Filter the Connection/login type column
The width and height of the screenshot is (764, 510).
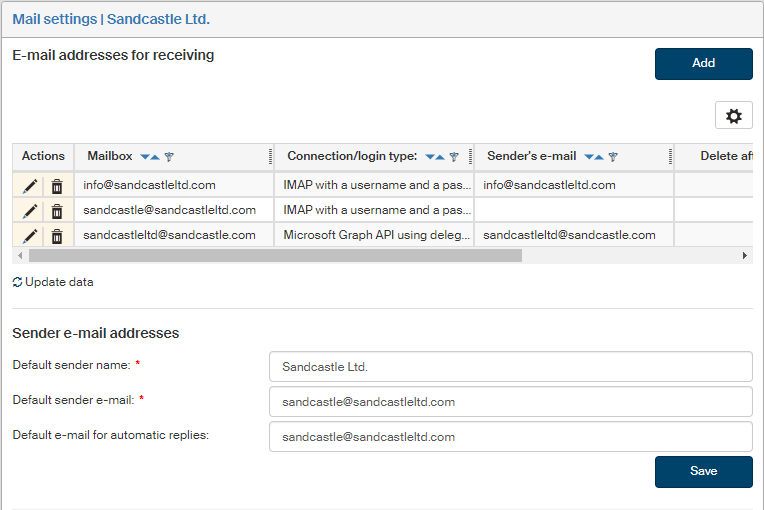[454, 157]
